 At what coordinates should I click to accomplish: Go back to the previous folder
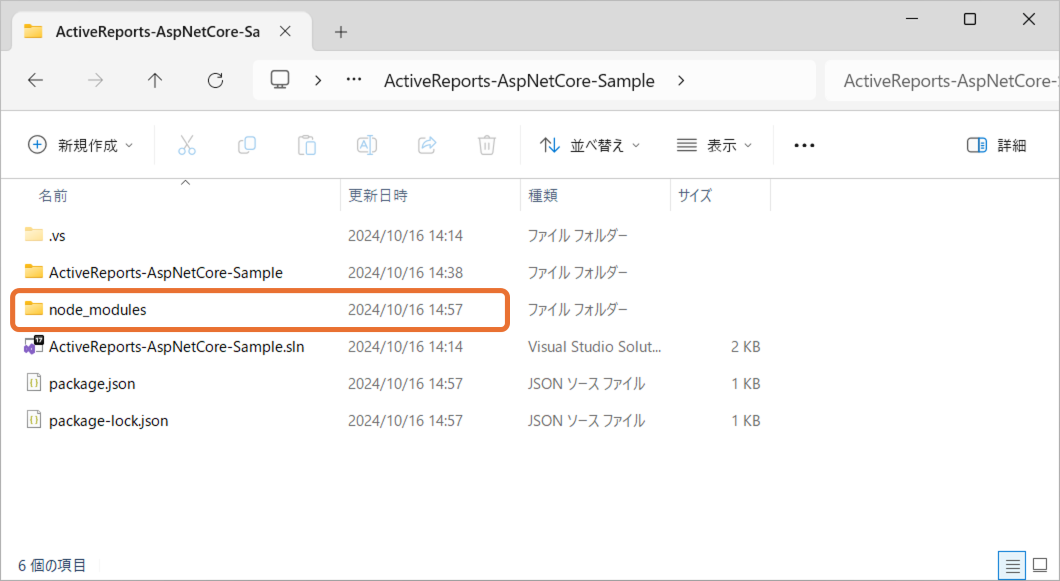35,80
